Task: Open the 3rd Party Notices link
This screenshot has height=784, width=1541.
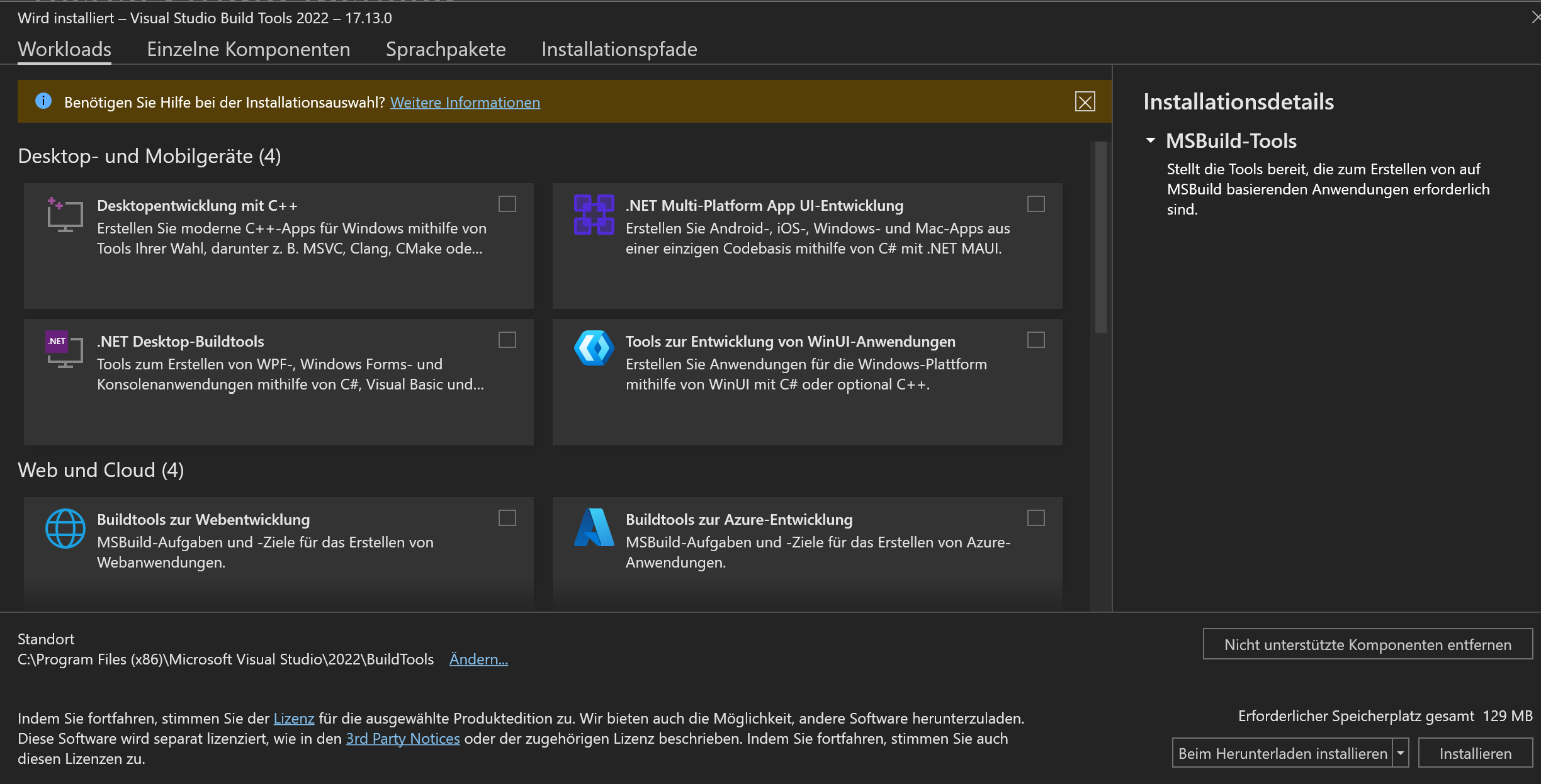Action: click(403, 738)
